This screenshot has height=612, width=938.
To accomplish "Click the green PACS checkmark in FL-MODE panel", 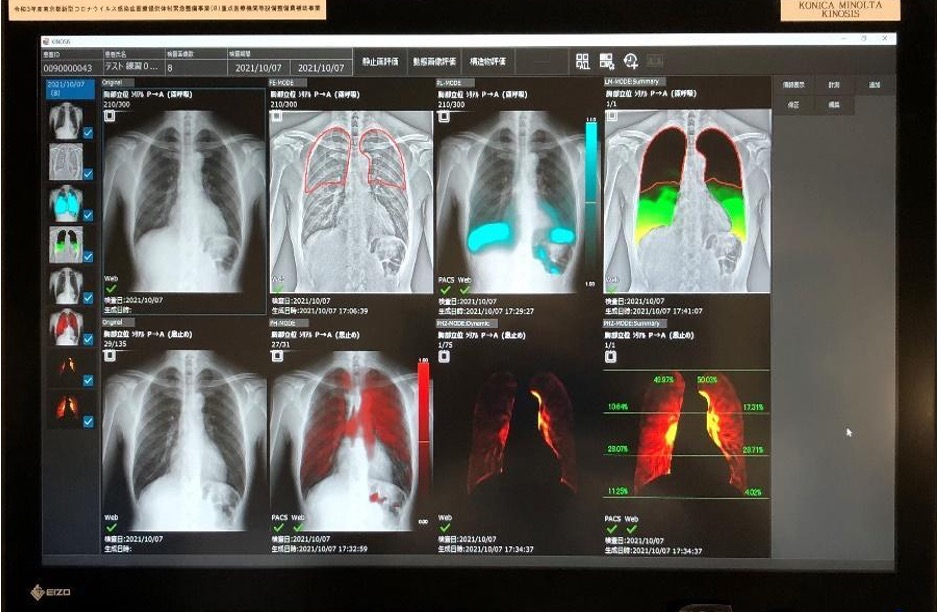I will pyautogui.click(x=445, y=290).
